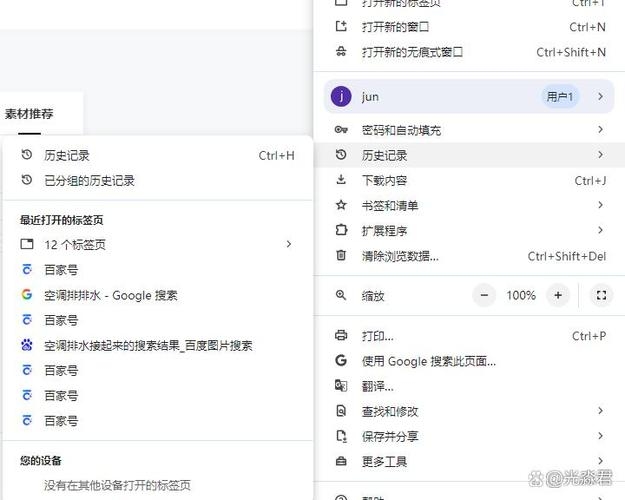Click the window icon beside 12 个标签页
This screenshot has height=500, width=625.
coord(27,244)
